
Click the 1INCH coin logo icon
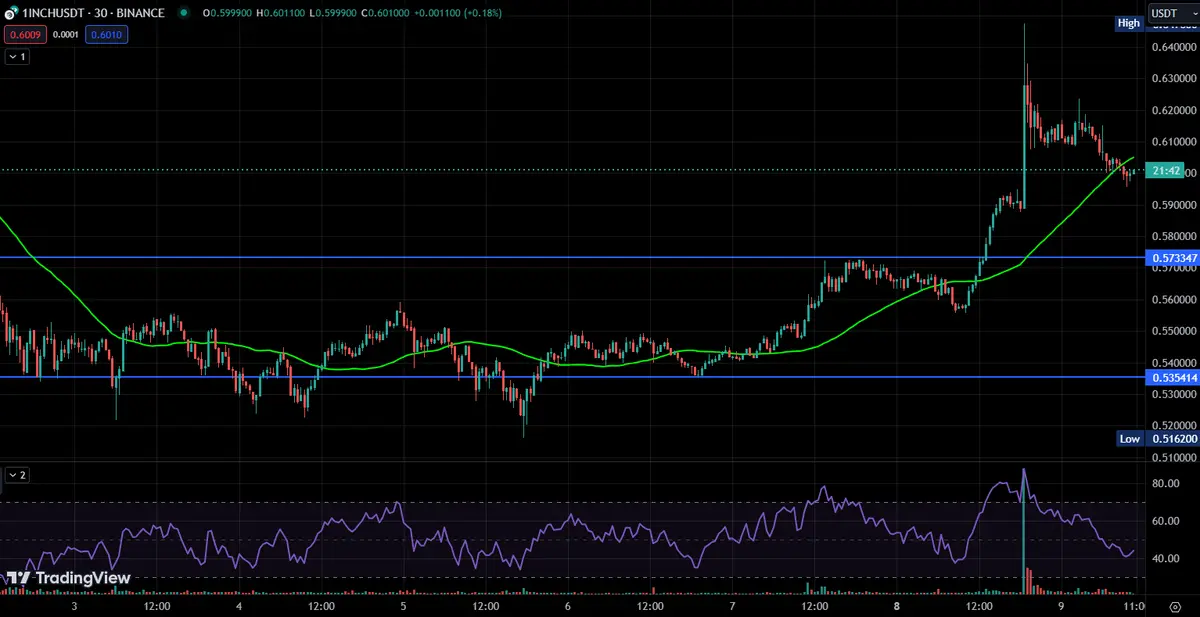11,14
